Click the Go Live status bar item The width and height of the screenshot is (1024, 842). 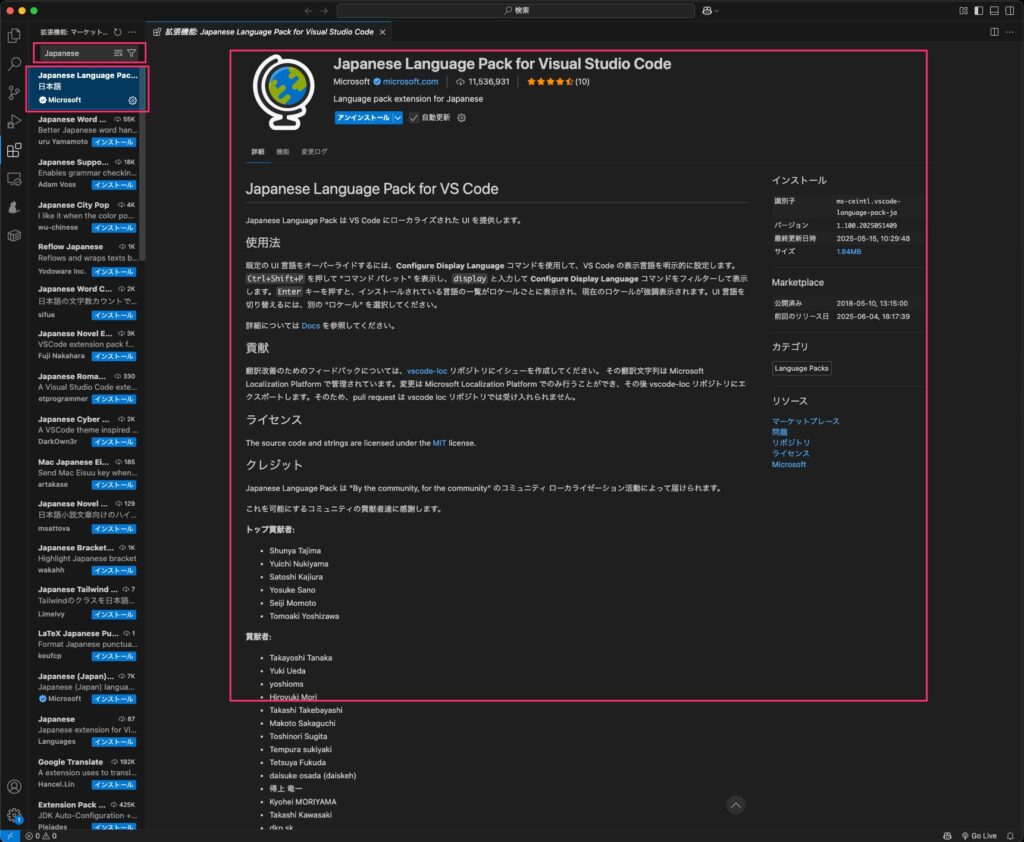click(x=979, y=836)
